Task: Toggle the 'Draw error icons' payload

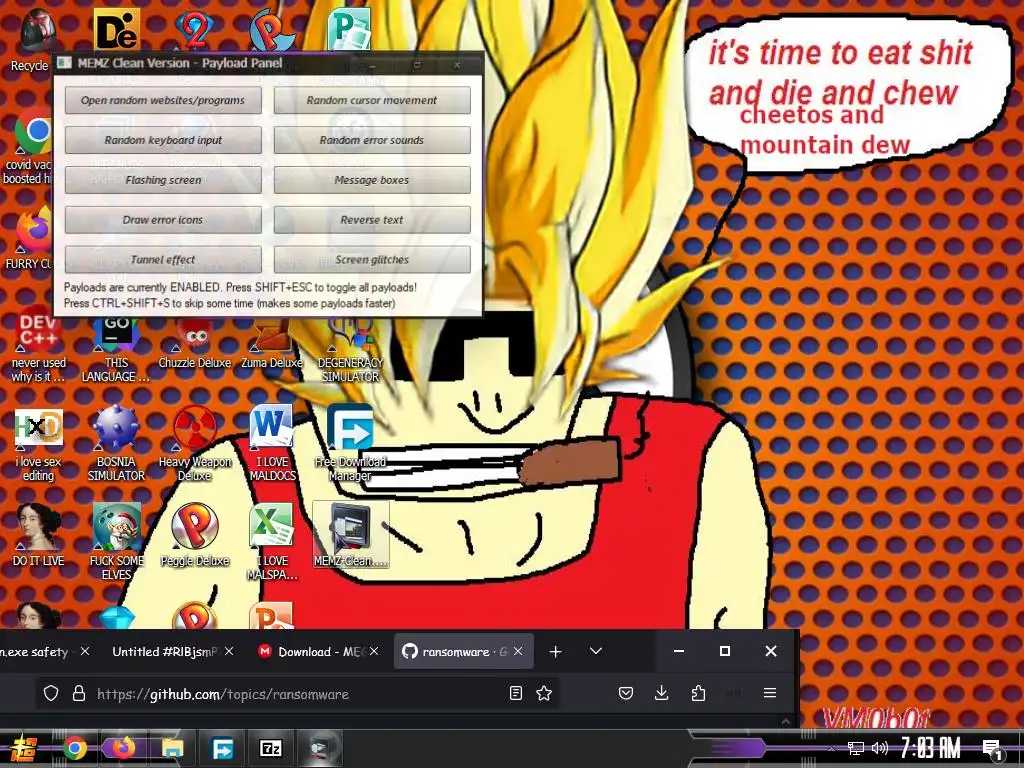Action: [163, 220]
